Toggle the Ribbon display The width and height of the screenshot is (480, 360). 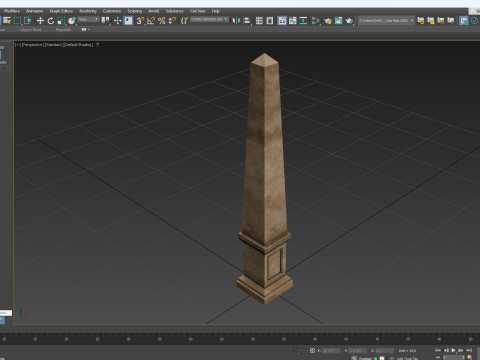282,21
